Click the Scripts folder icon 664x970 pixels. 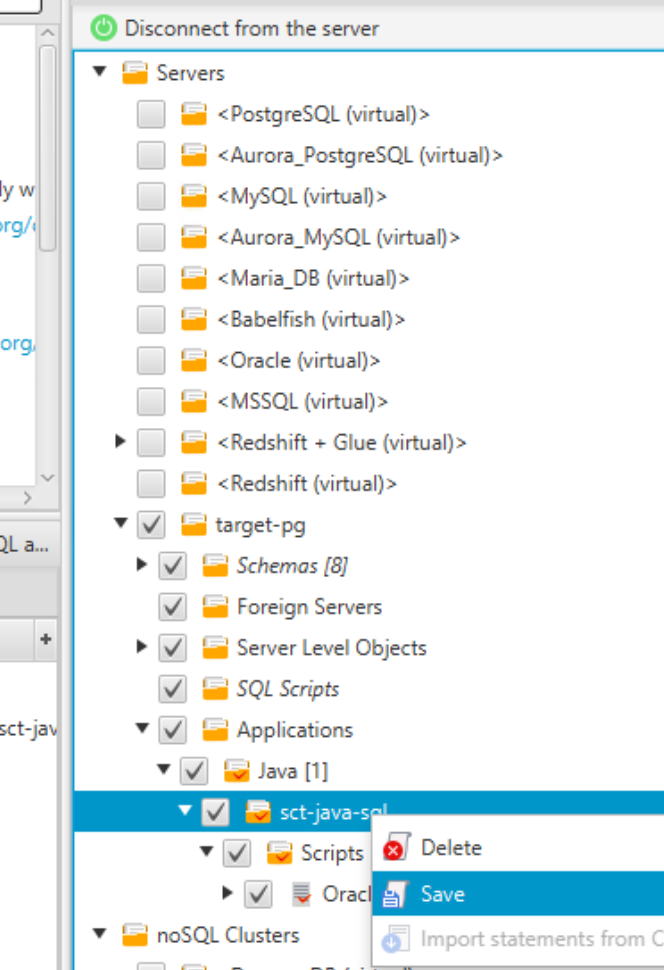[279, 853]
